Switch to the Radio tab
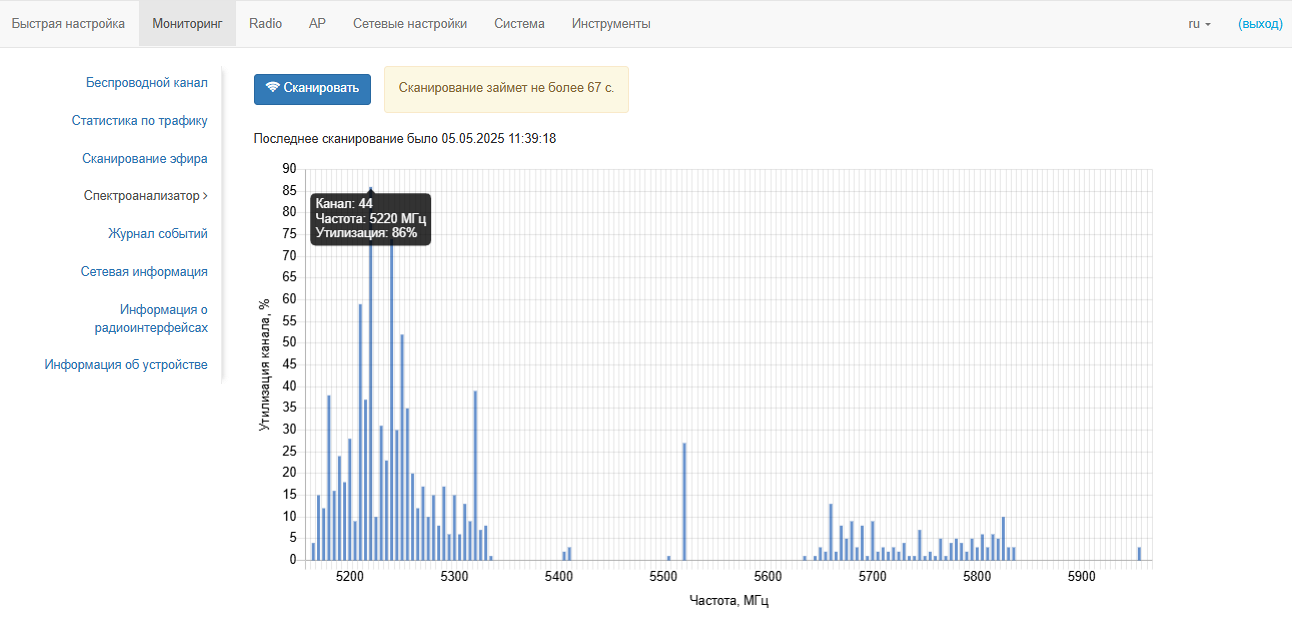The width and height of the screenshot is (1293, 618). (x=265, y=23)
